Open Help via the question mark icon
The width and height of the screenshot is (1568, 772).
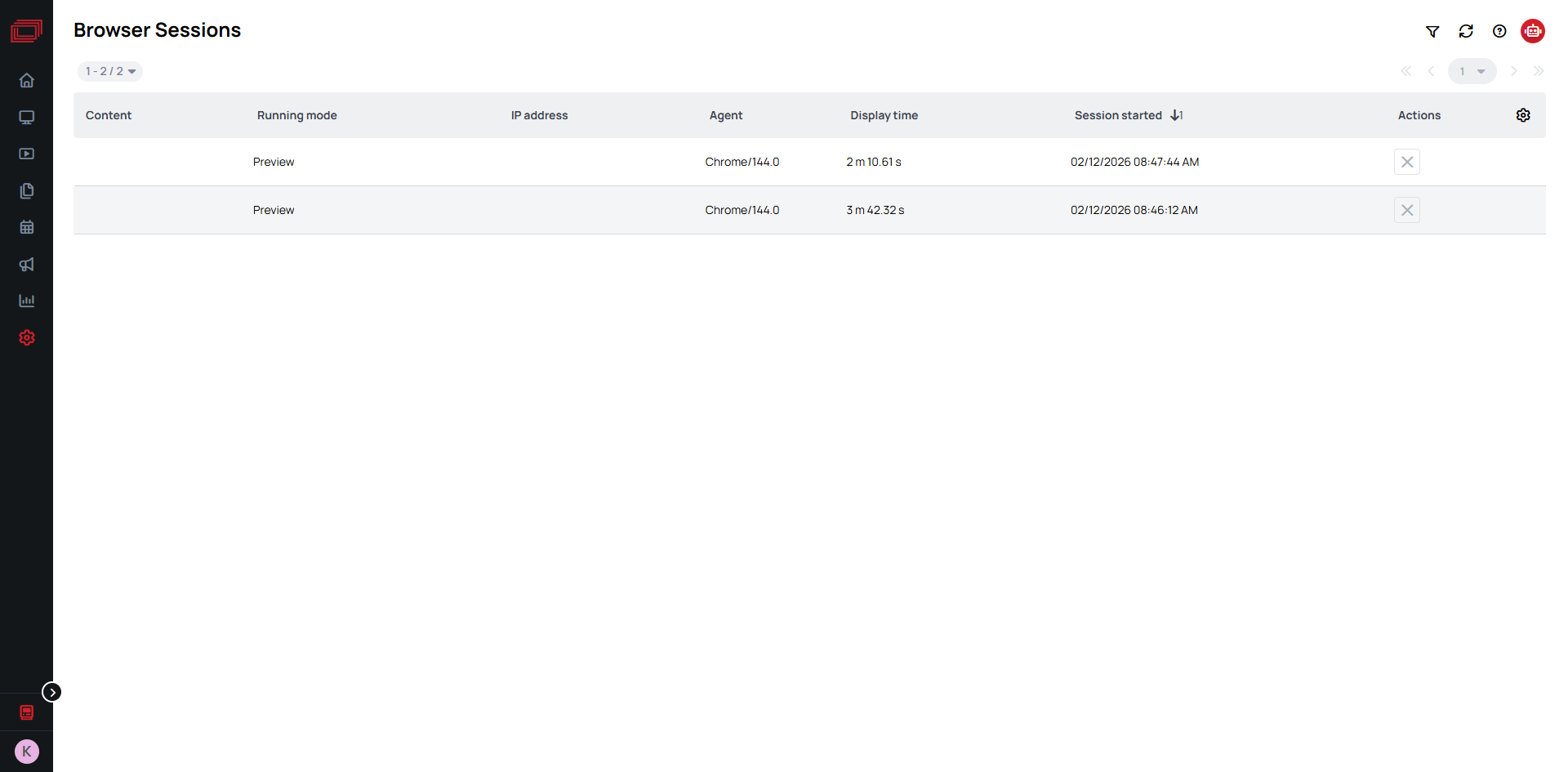(1499, 31)
